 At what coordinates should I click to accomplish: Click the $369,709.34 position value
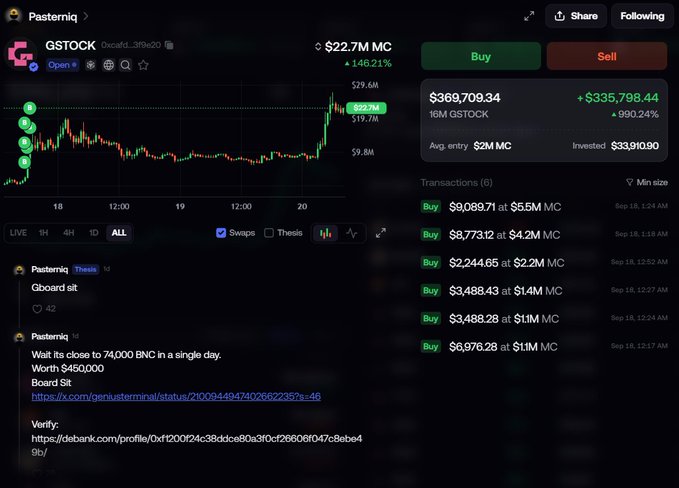click(x=465, y=98)
